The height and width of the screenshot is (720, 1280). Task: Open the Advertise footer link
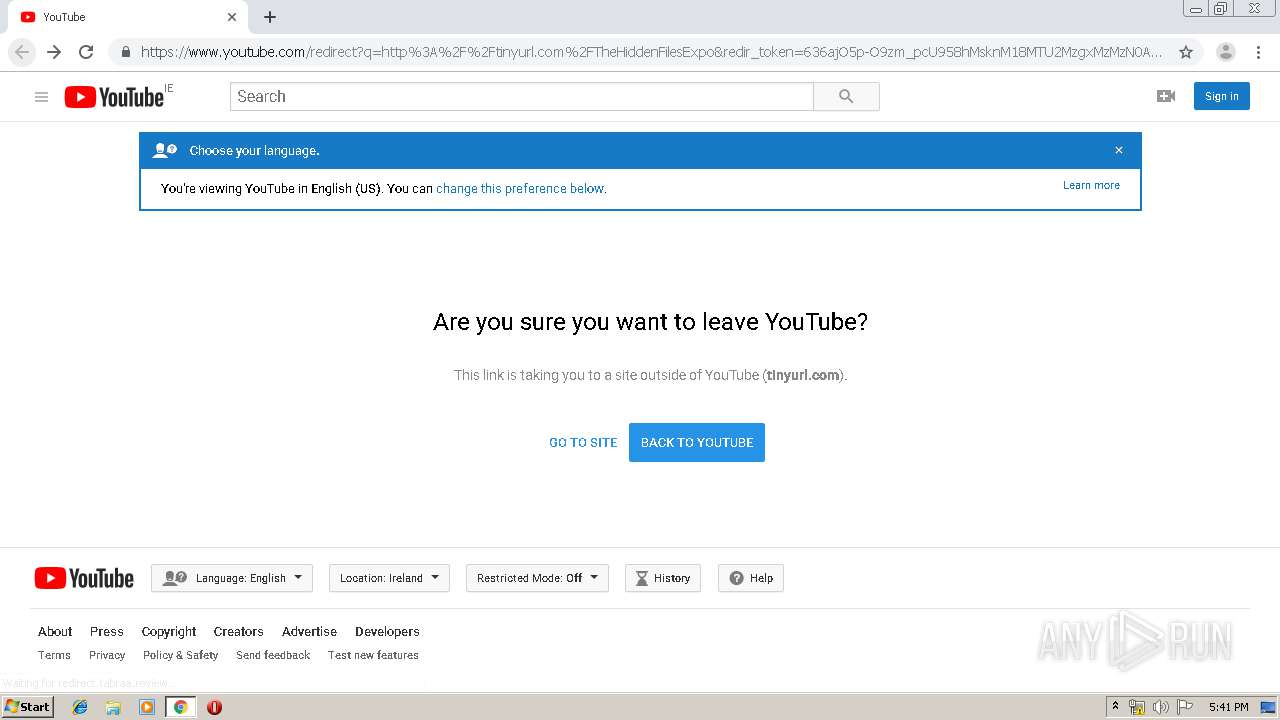pyautogui.click(x=309, y=631)
